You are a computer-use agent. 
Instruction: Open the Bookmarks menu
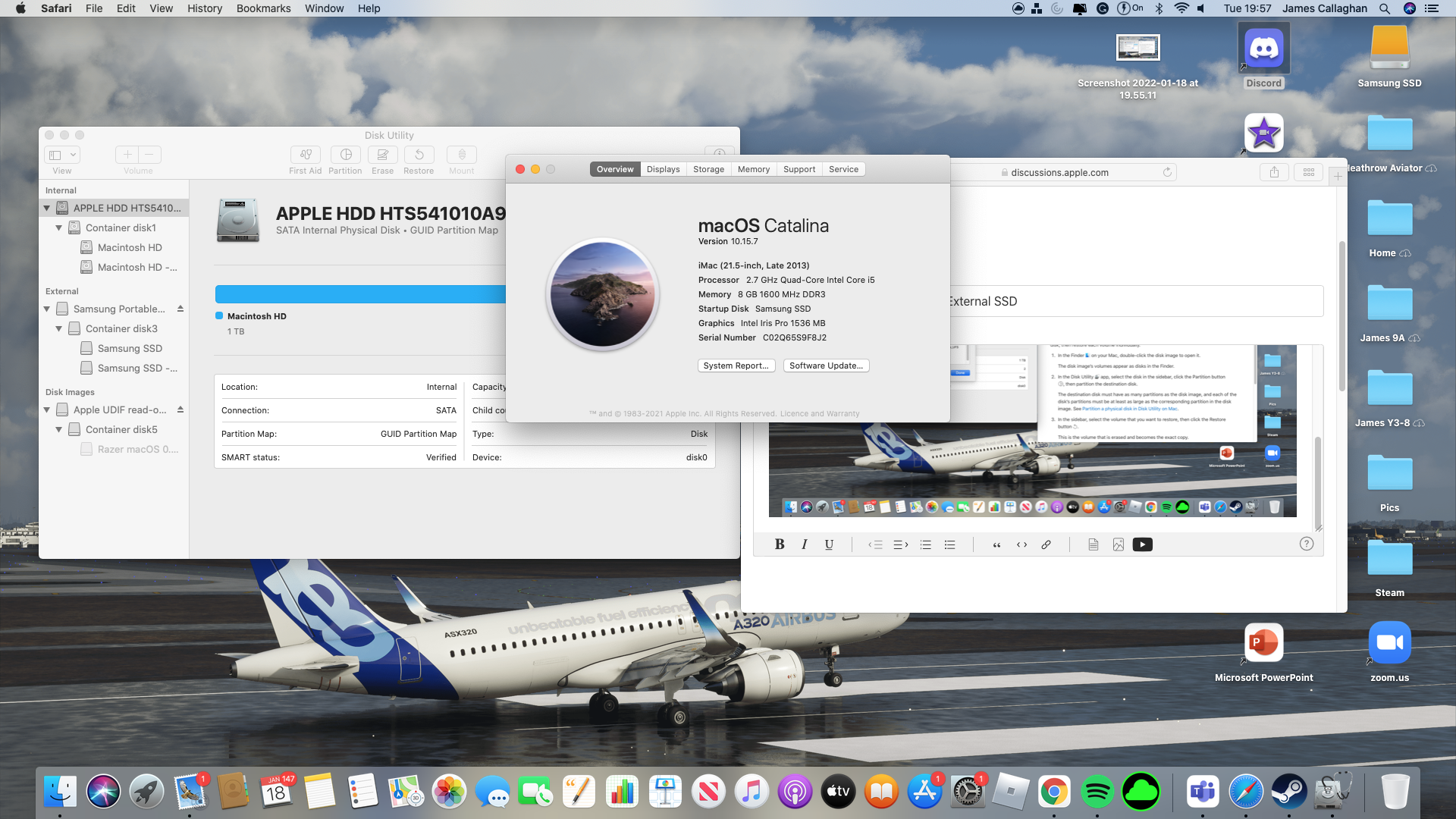coord(263,8)
